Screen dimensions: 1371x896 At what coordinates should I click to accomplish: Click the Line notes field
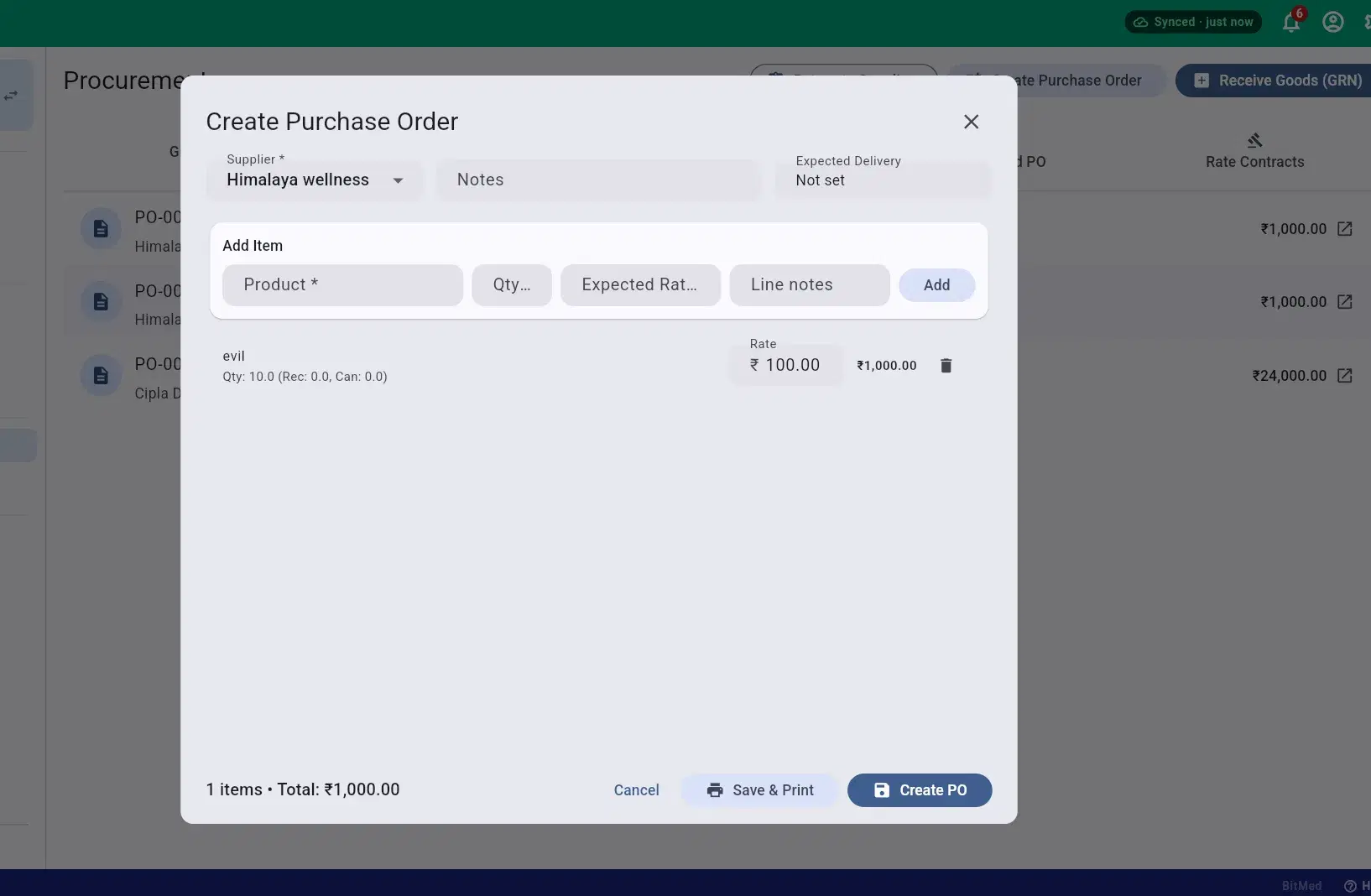tap(810, 285)
